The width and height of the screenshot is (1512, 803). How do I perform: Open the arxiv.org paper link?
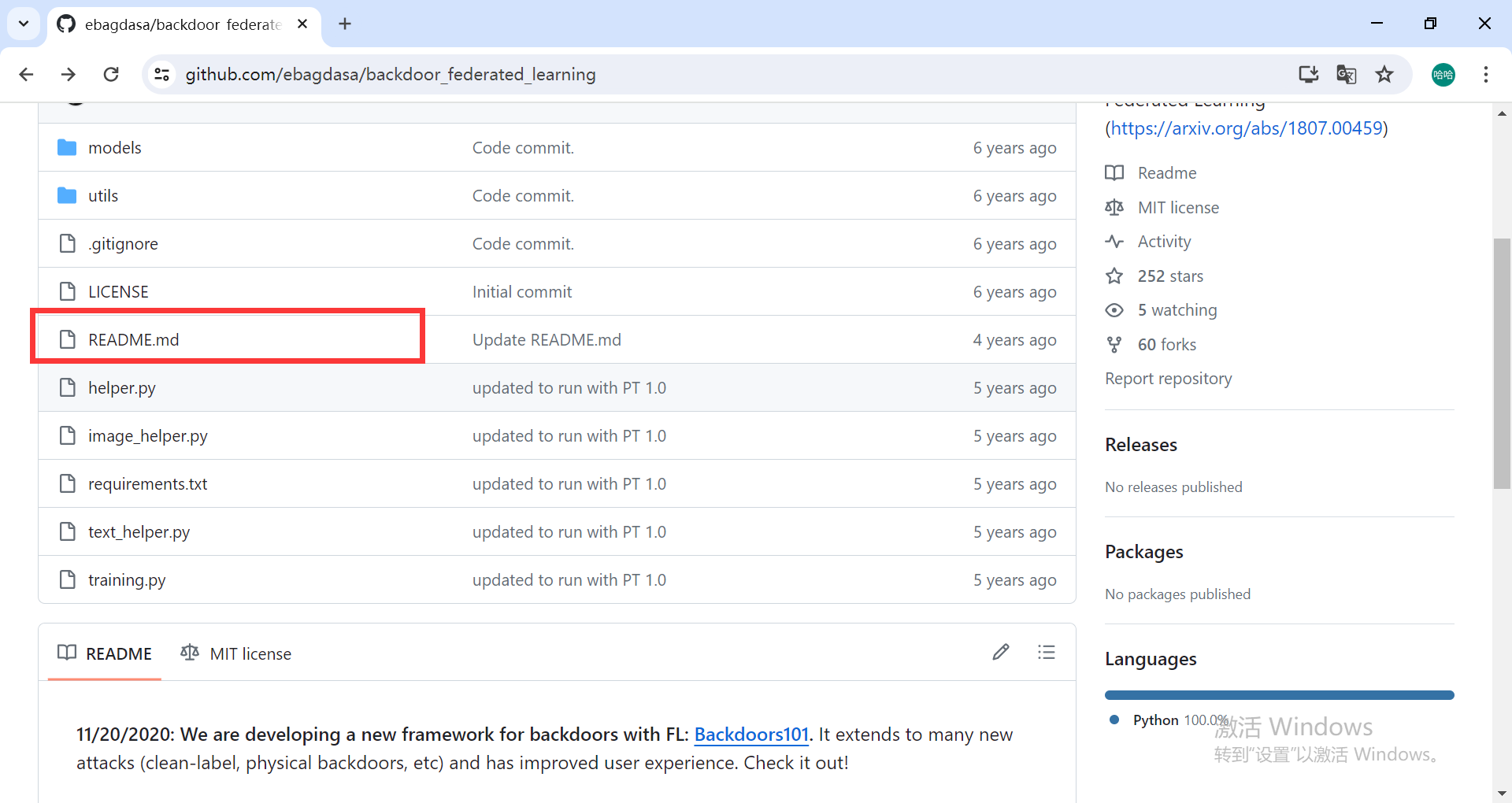click(x=1247, y=128)
